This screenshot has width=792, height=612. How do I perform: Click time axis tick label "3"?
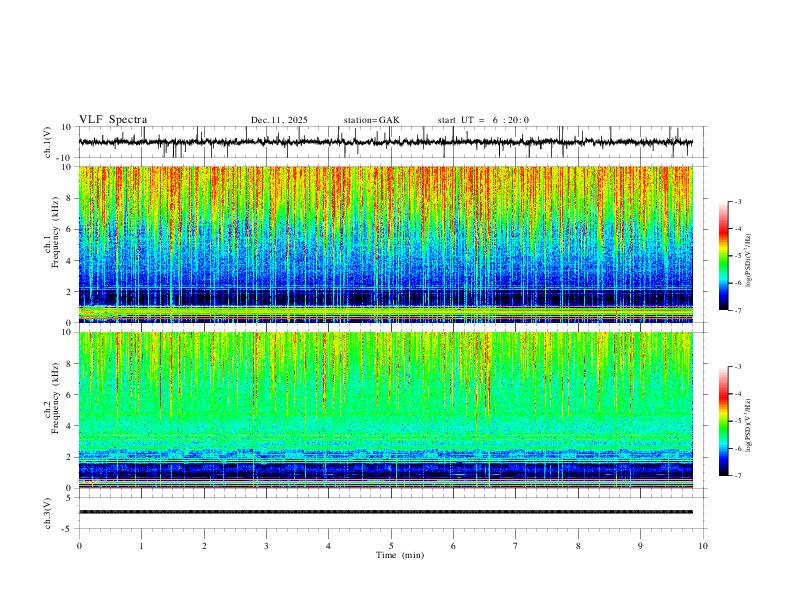[266, 546]
